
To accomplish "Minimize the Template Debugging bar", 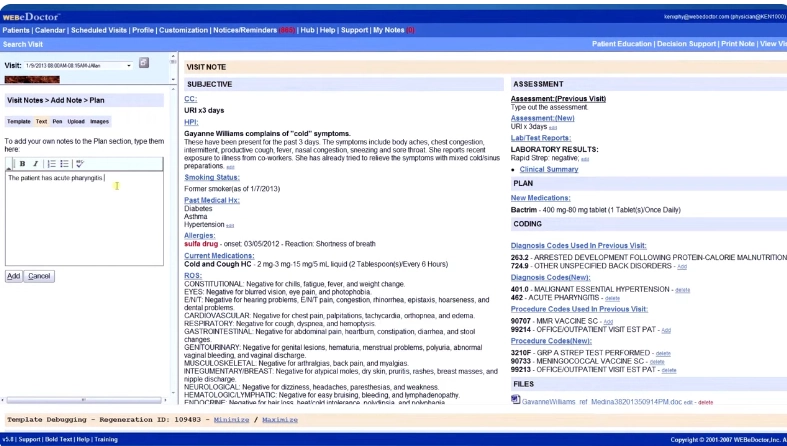I will [231, 419].
